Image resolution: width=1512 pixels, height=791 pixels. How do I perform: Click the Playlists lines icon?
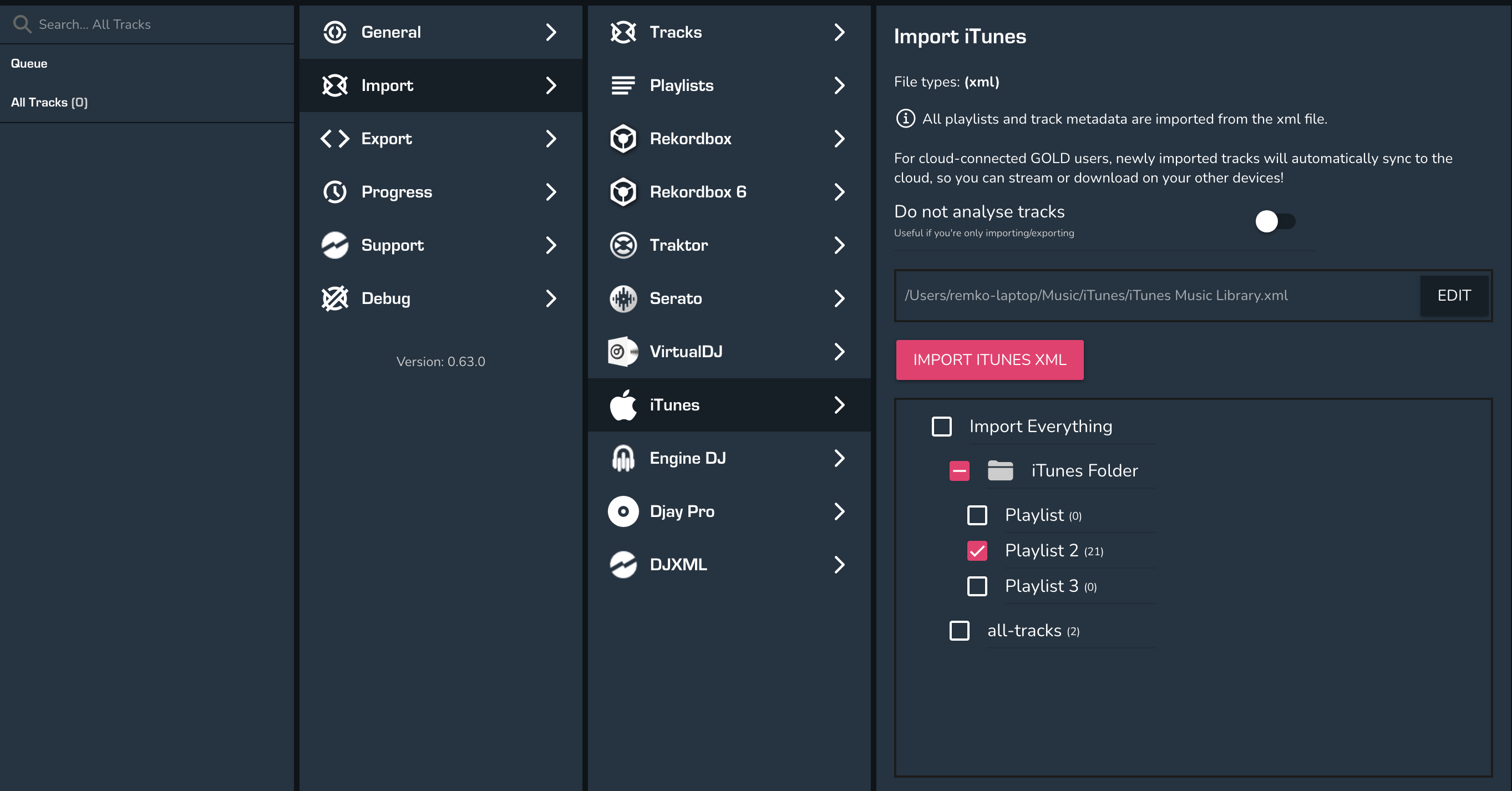[623, 85]
